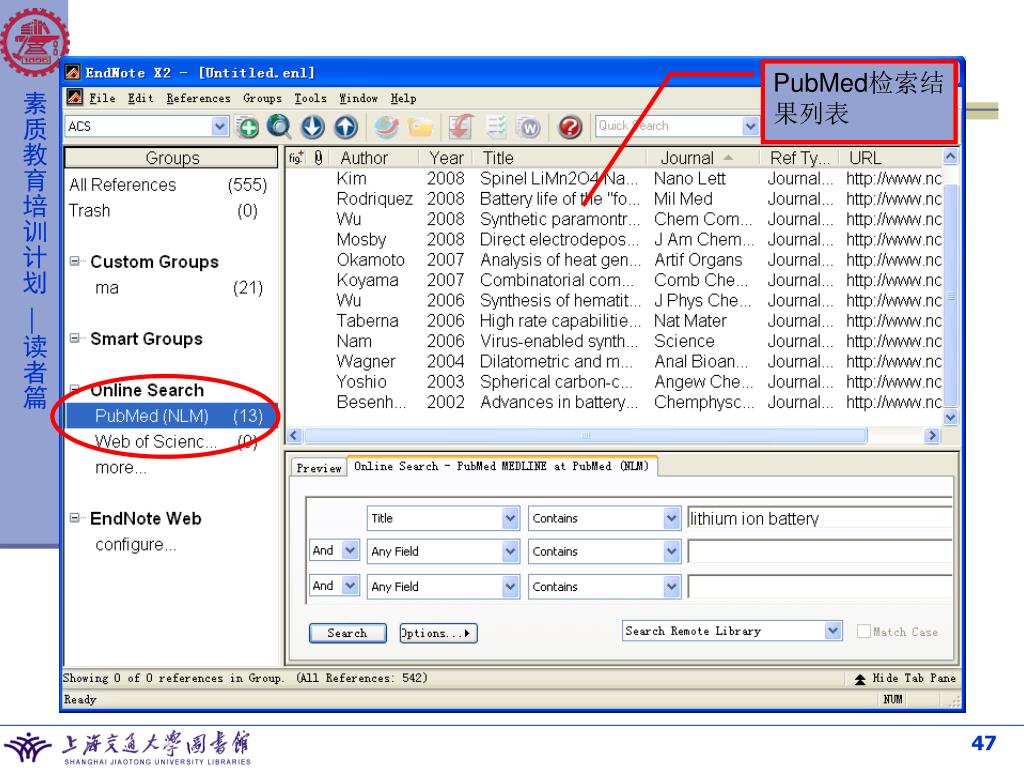Screen dimensions: 1024x768
Task: Open the Window menu
Action: 358,98
